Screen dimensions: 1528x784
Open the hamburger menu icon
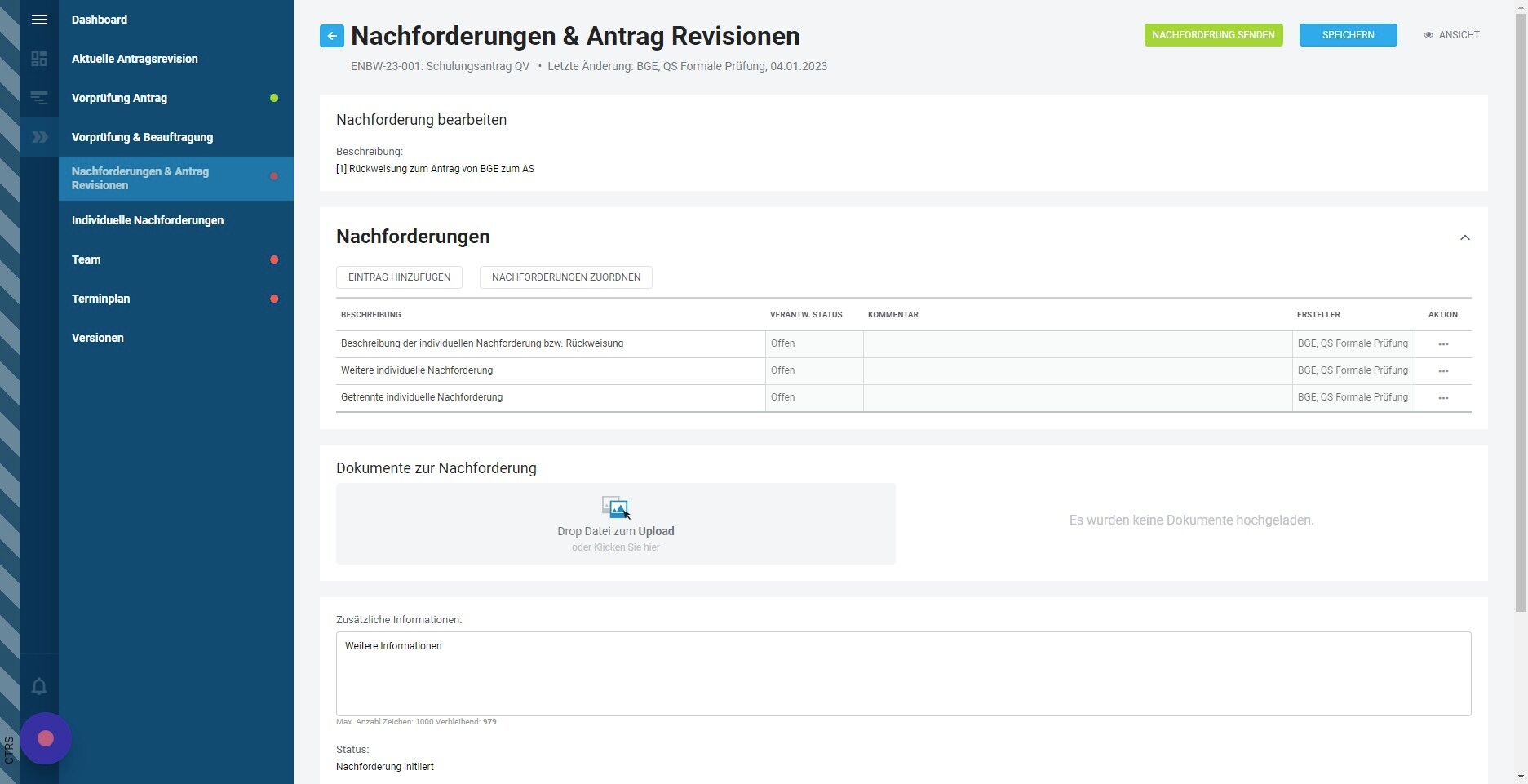[x=39, y=20]
